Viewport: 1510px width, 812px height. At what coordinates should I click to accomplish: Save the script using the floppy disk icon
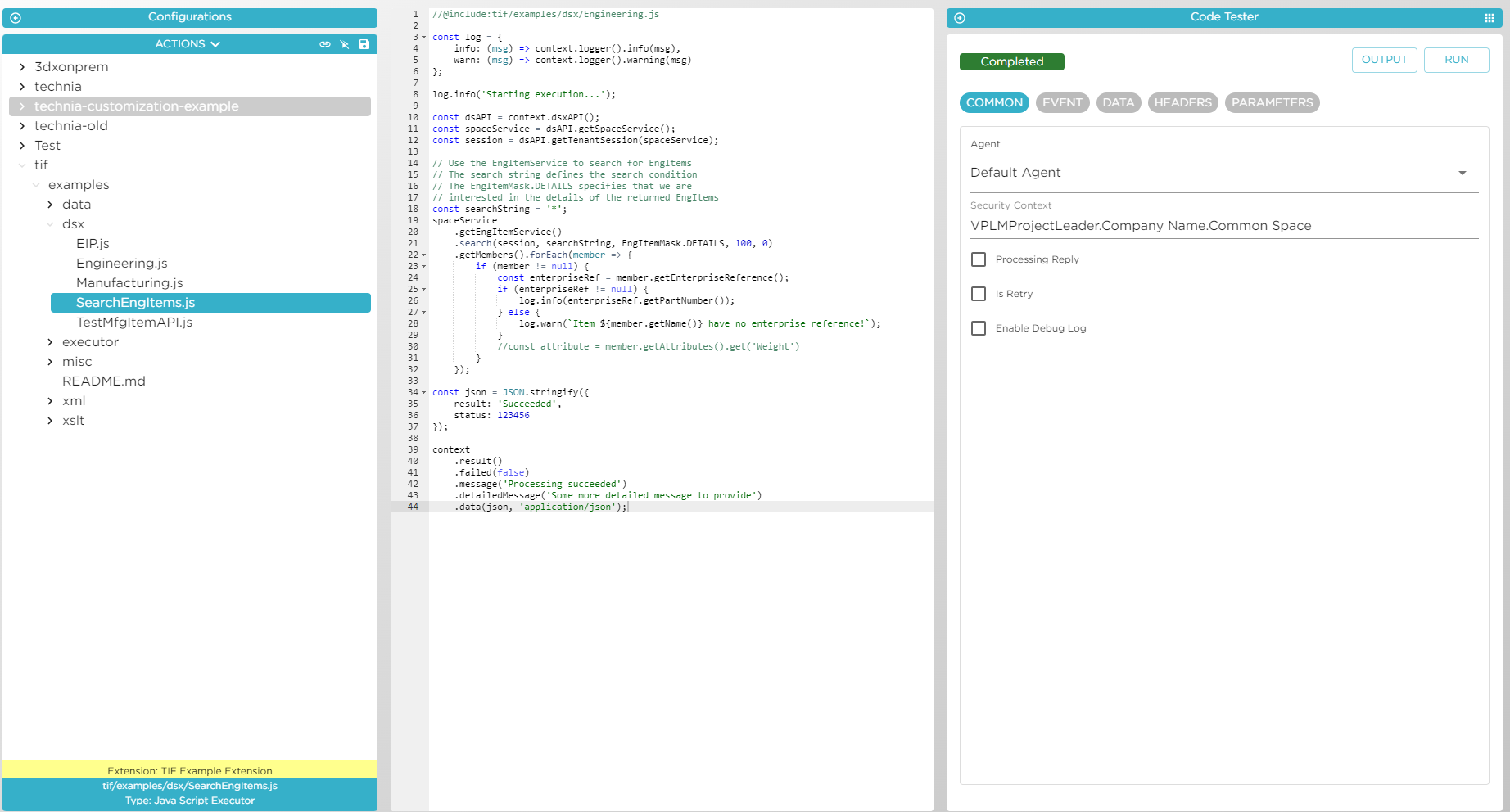point(363,43)
